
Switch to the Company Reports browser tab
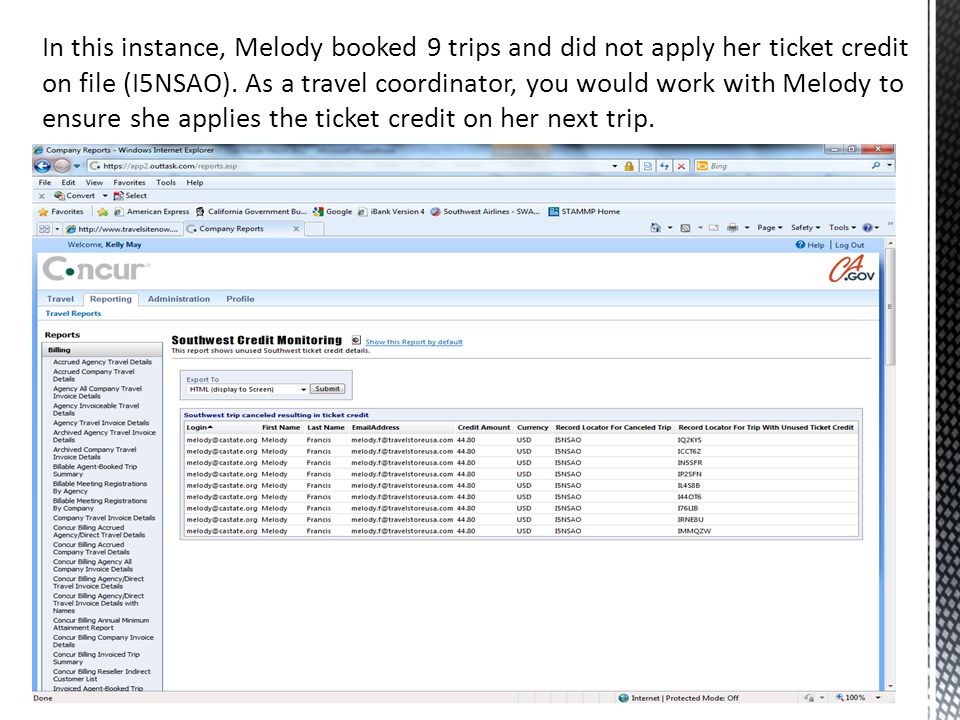(x=243, y=229)
